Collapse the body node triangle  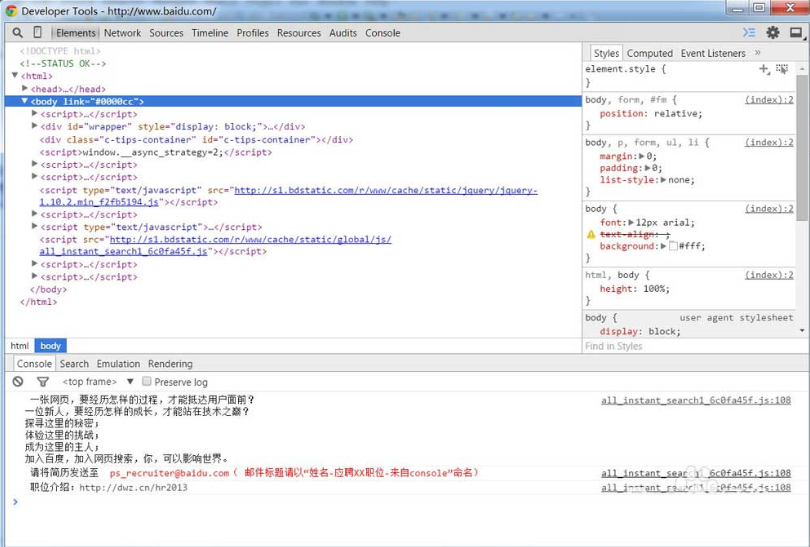[24, 101]
